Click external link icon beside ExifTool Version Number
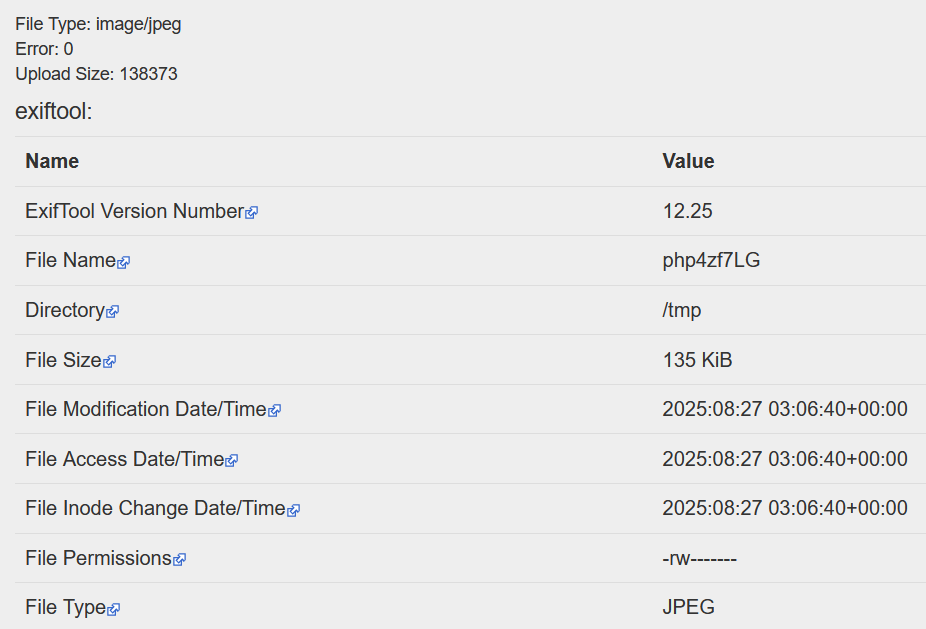This screenshot has width=926, height=629. pyautogui.click(x=252, y=212)
